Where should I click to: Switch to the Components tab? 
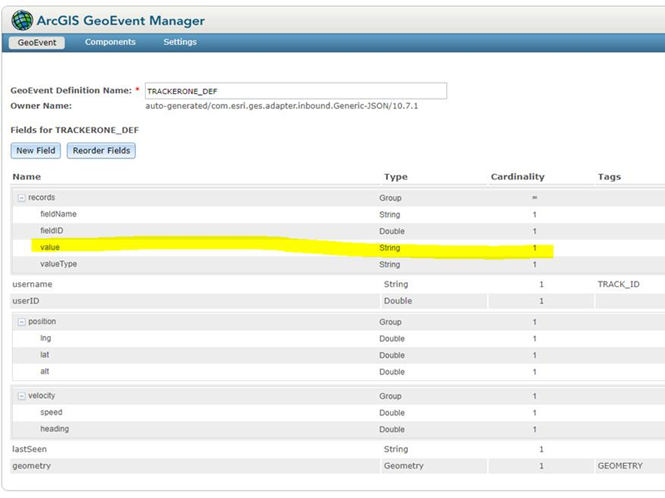pos(110,42)
